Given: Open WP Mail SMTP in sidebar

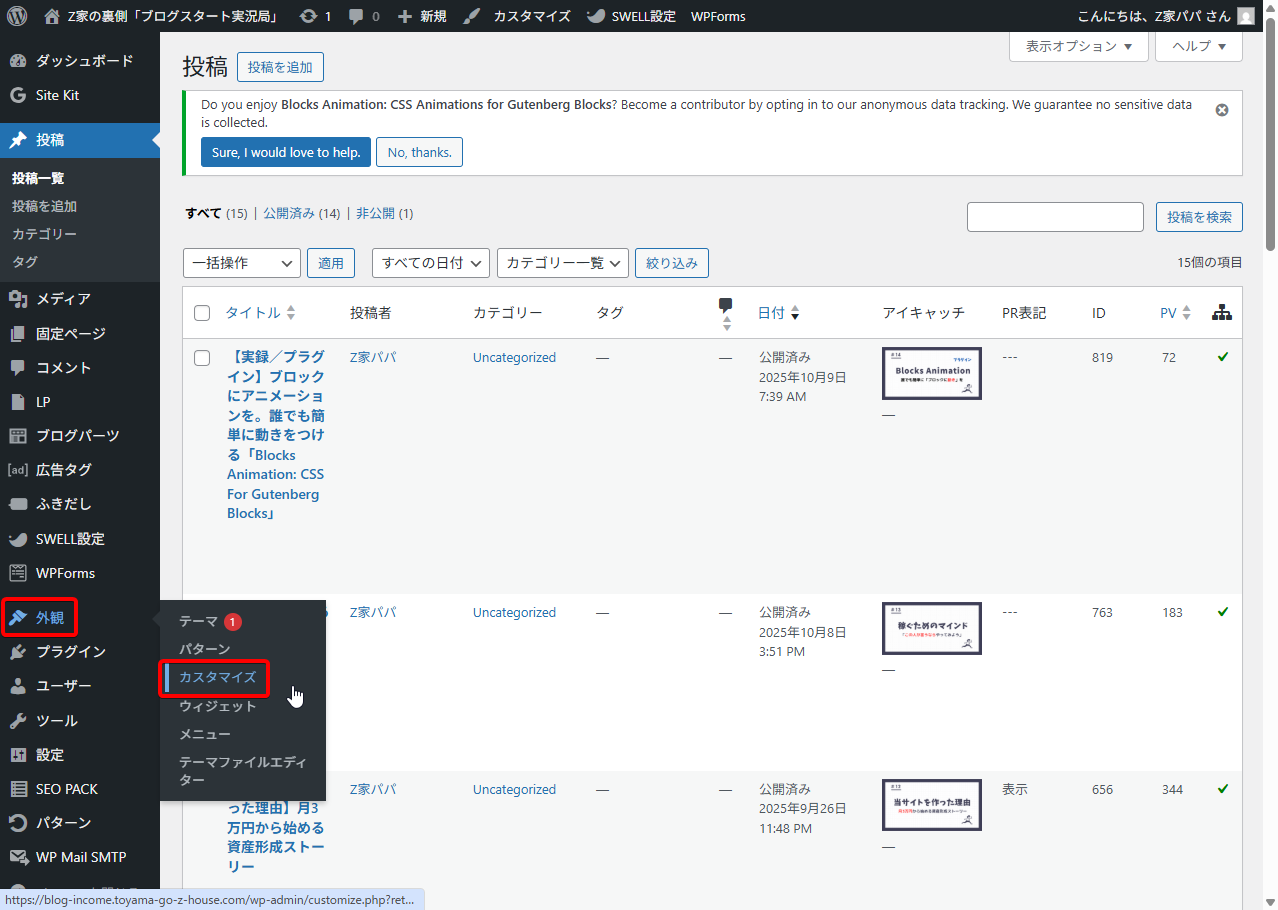Looking at the screenshot, I should [80, 857].
